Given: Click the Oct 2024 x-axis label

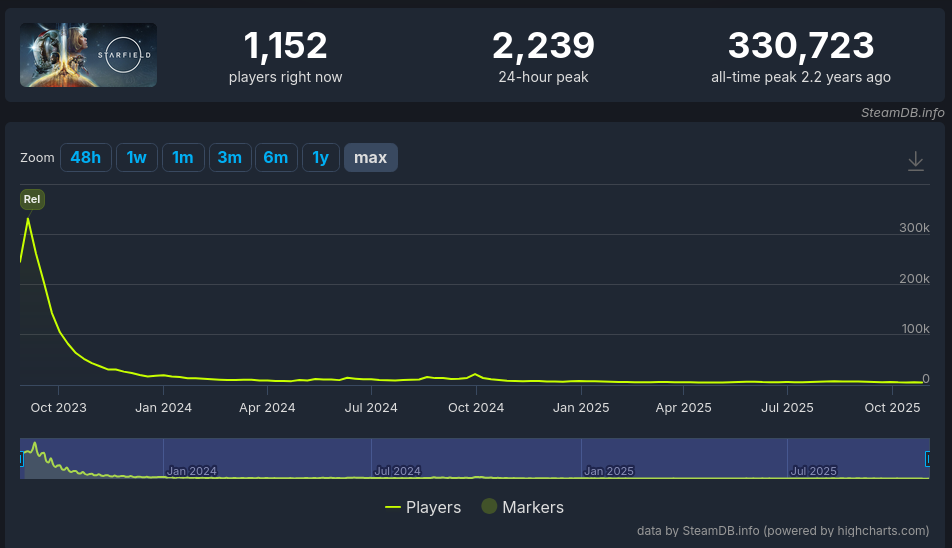Looking at the screenshot, I should pos(476,408).
